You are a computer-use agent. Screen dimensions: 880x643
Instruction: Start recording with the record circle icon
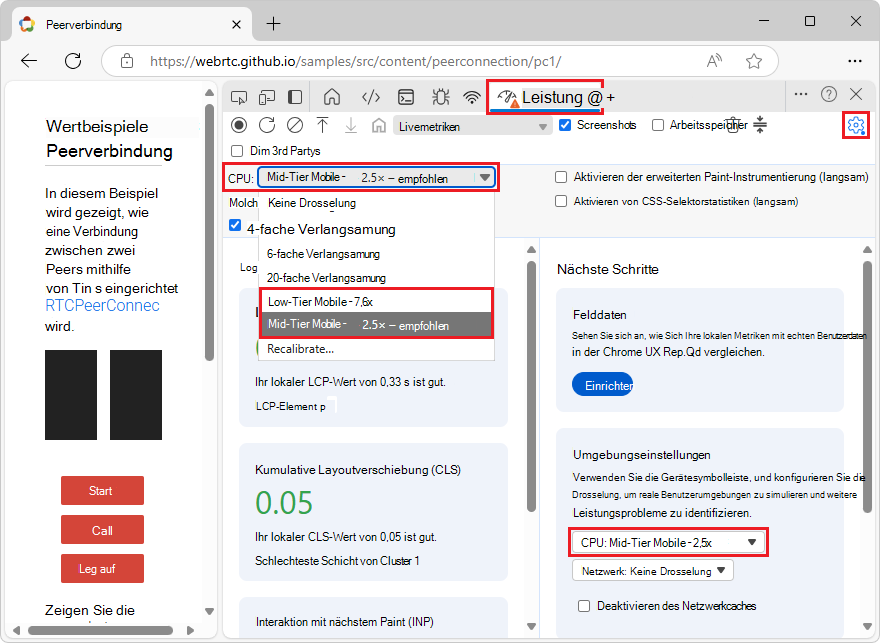point(237,125)
